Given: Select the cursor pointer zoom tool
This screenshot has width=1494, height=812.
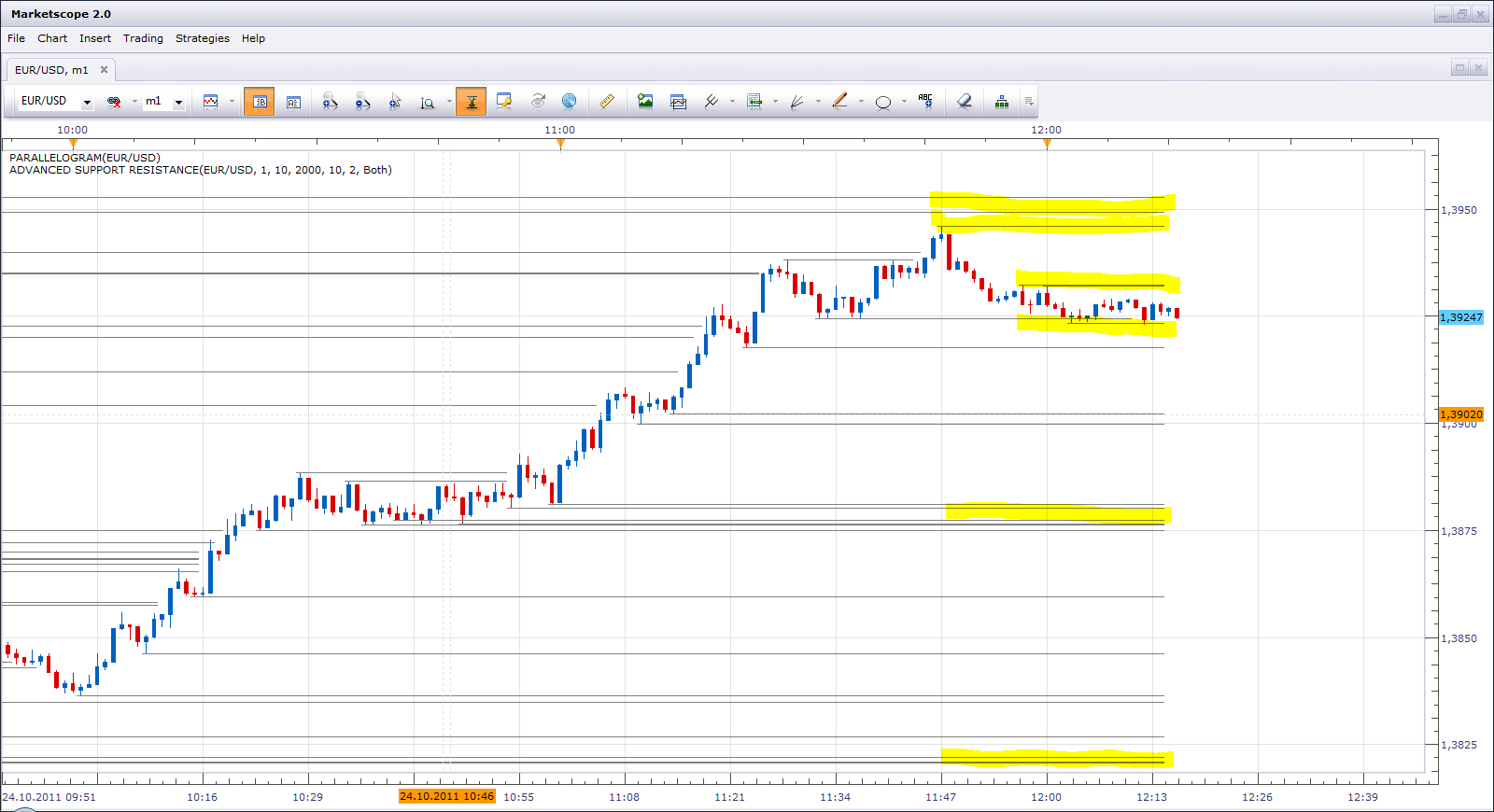Looking at the screenshot, I should pyautogui.click(x=395, y=102).
